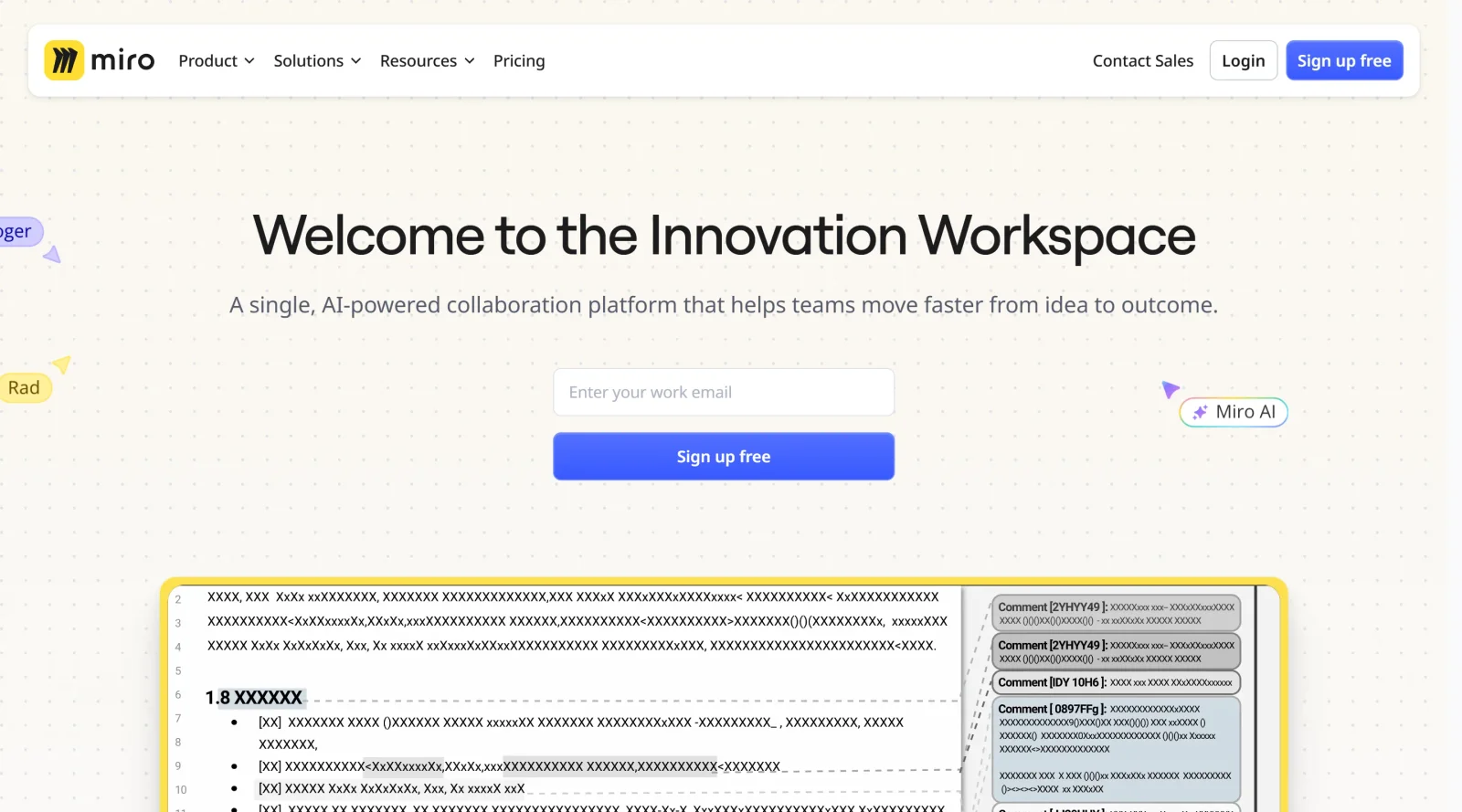This screenshot has width=1462, height=812.
Task: Open the Contact Sales link
Action: 1143,60
